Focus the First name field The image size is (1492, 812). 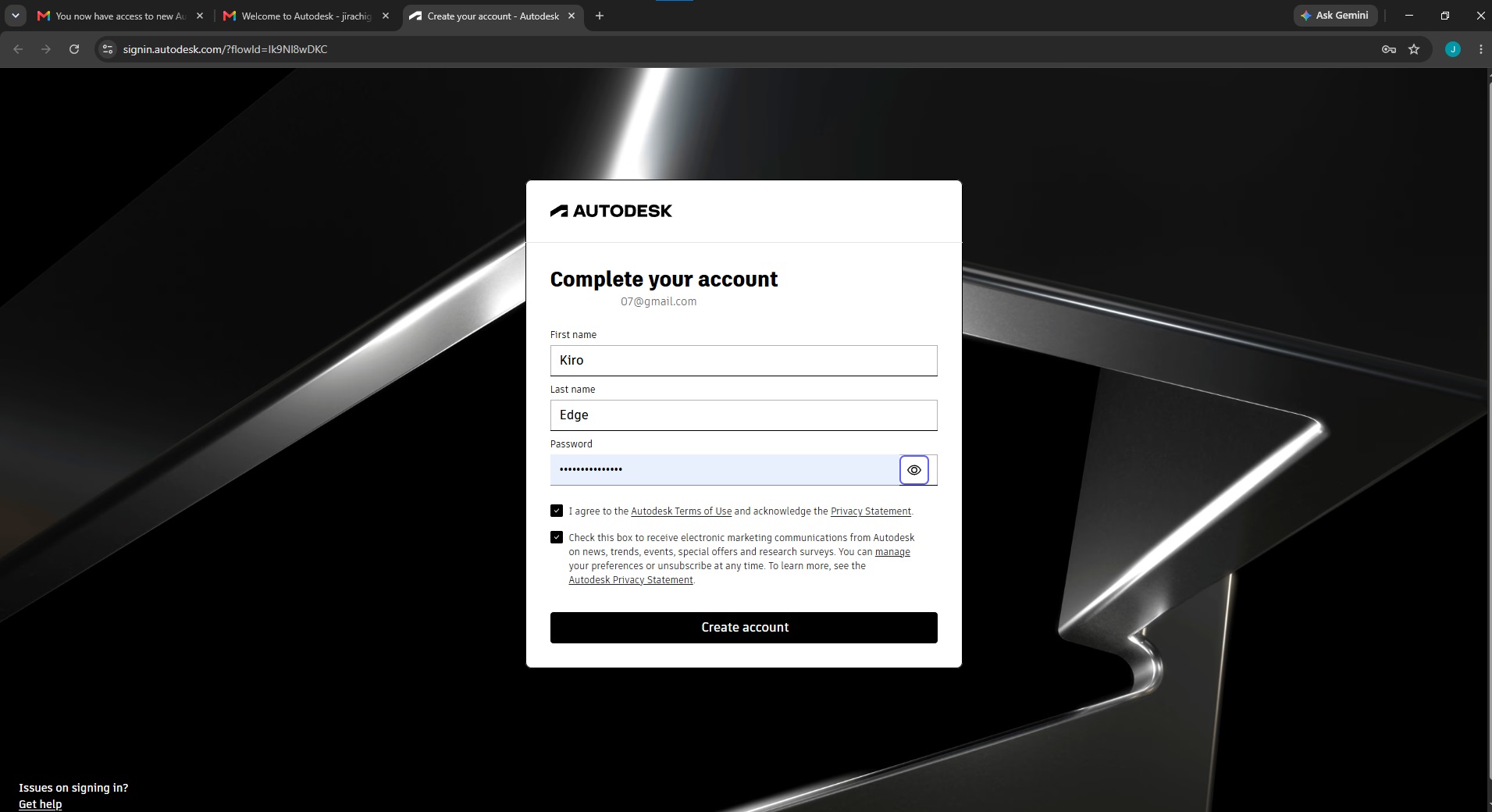click(743, 361)
